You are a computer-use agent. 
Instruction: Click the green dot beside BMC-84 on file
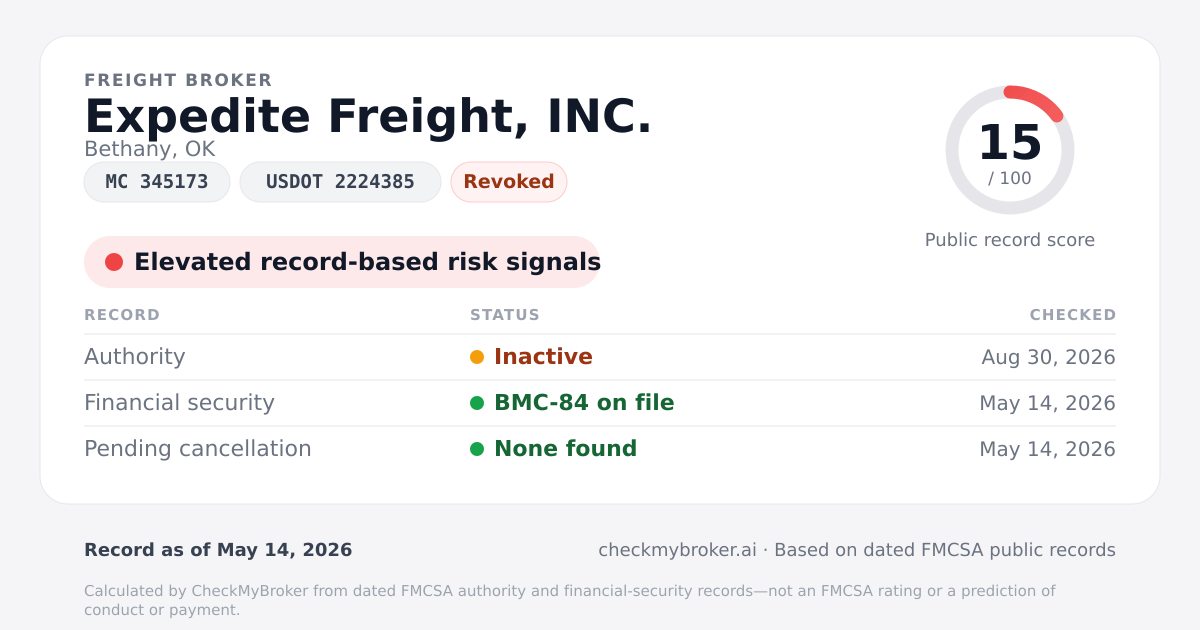(477, 403)
